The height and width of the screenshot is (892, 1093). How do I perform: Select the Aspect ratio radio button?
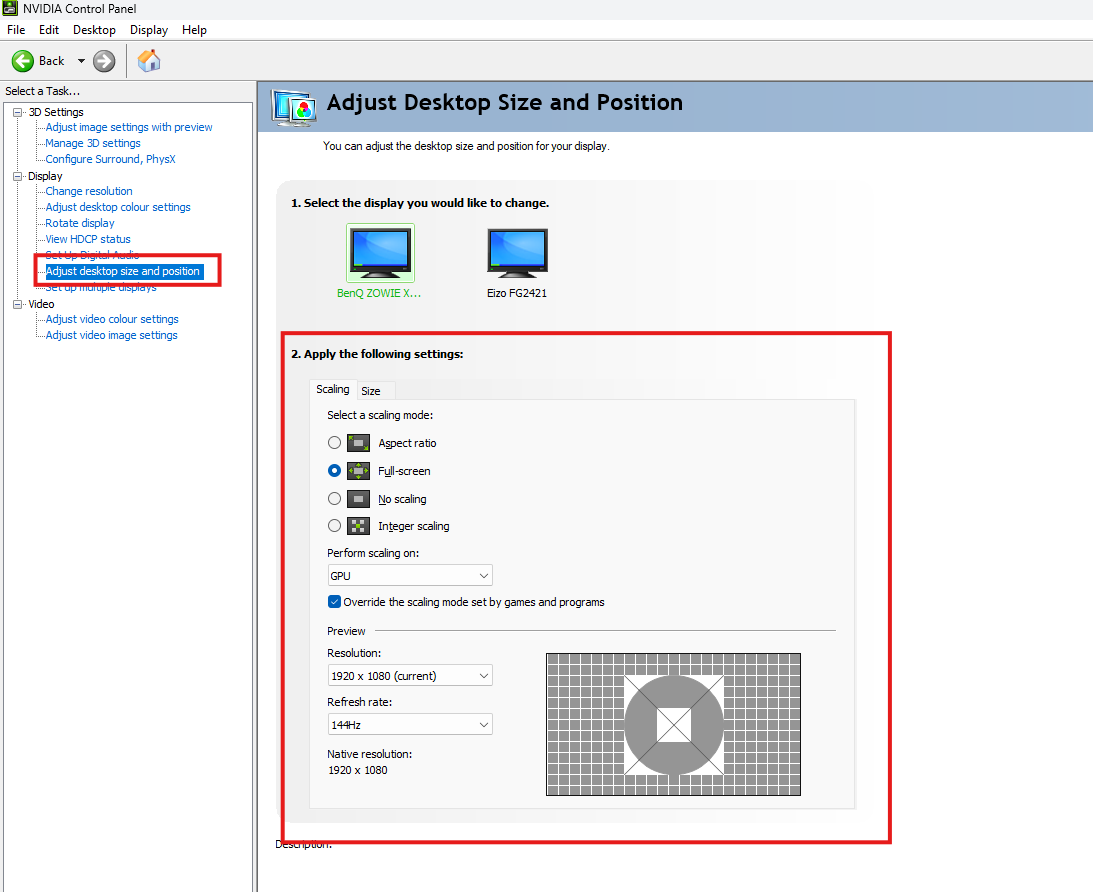coord(335,443)
